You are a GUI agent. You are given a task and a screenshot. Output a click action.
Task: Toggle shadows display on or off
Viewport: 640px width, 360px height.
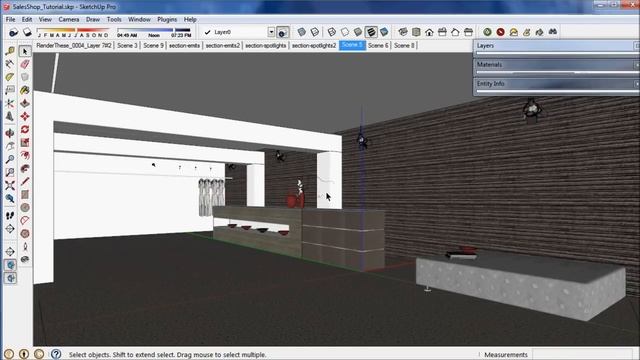point(27,32)
